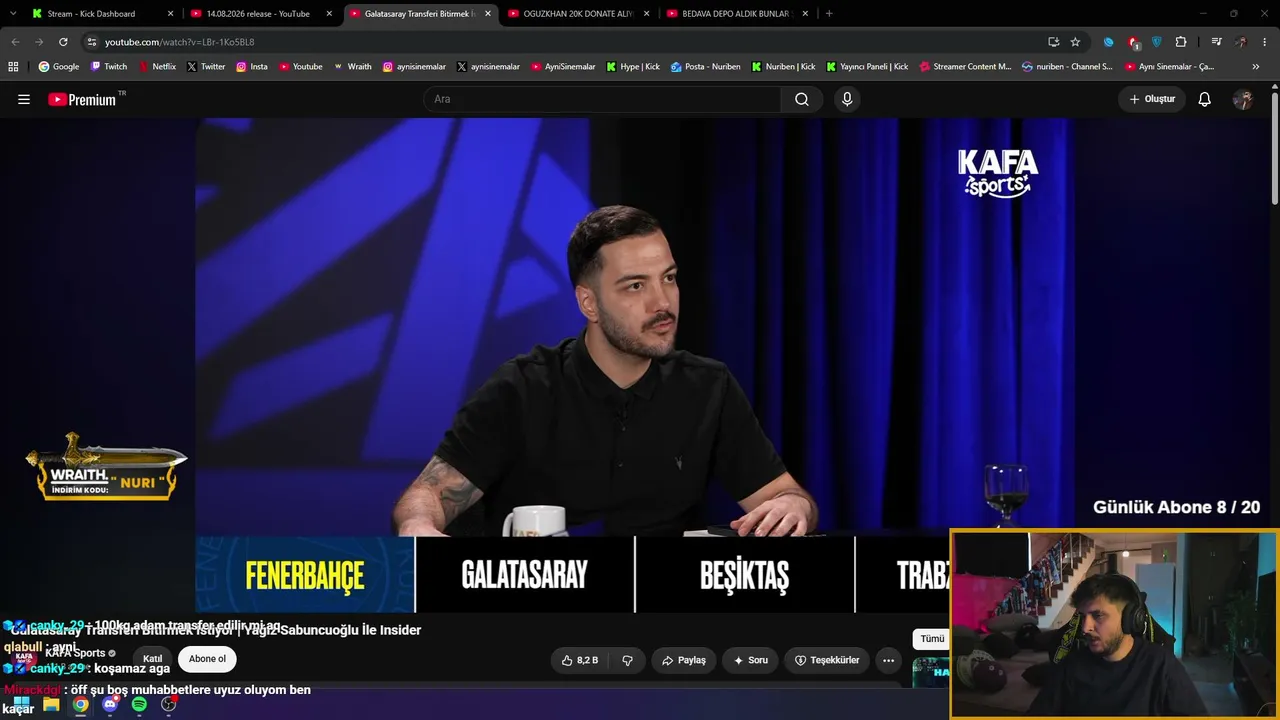Viewport: 1280px width, 720px height.
Task: Open File Explorer from the taskbar
Action: 51,704
